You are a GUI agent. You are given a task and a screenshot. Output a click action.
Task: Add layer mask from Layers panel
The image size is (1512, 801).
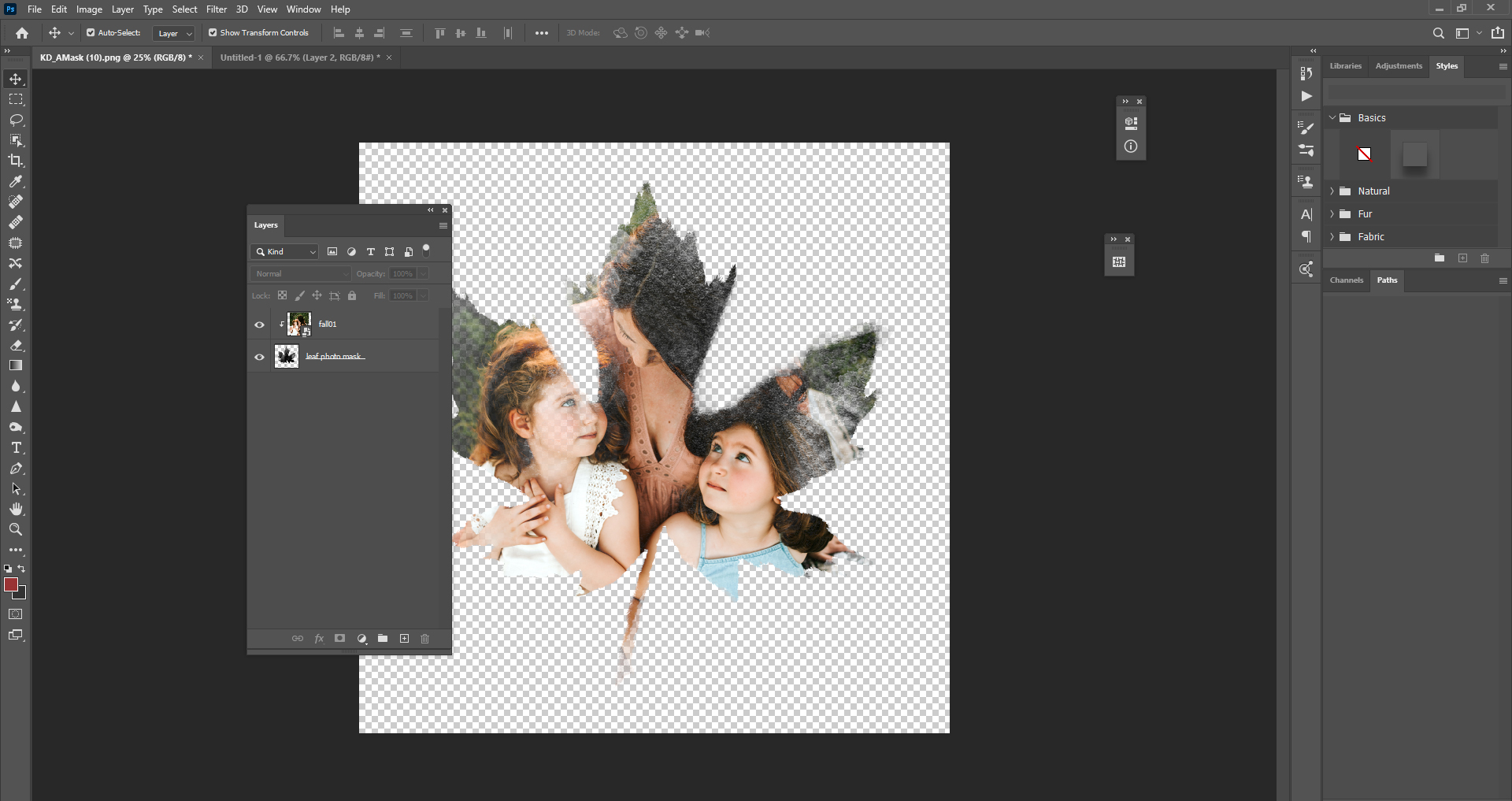pos(340,639)
